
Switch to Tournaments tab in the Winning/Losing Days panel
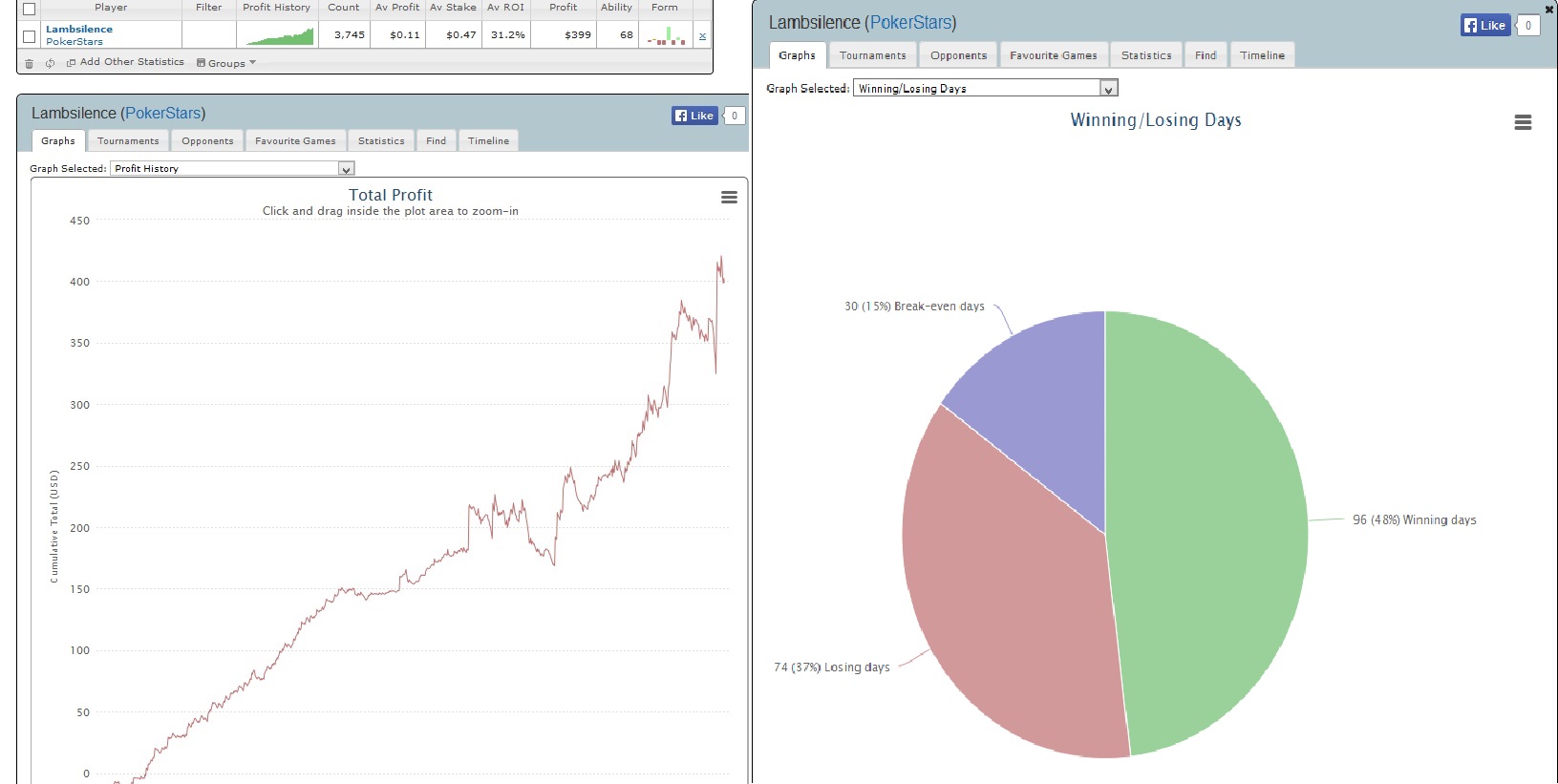point(873,55)
